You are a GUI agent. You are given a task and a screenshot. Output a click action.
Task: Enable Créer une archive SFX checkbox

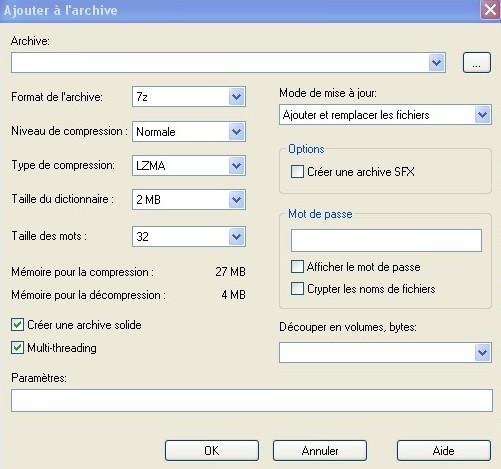pos(297,172)
